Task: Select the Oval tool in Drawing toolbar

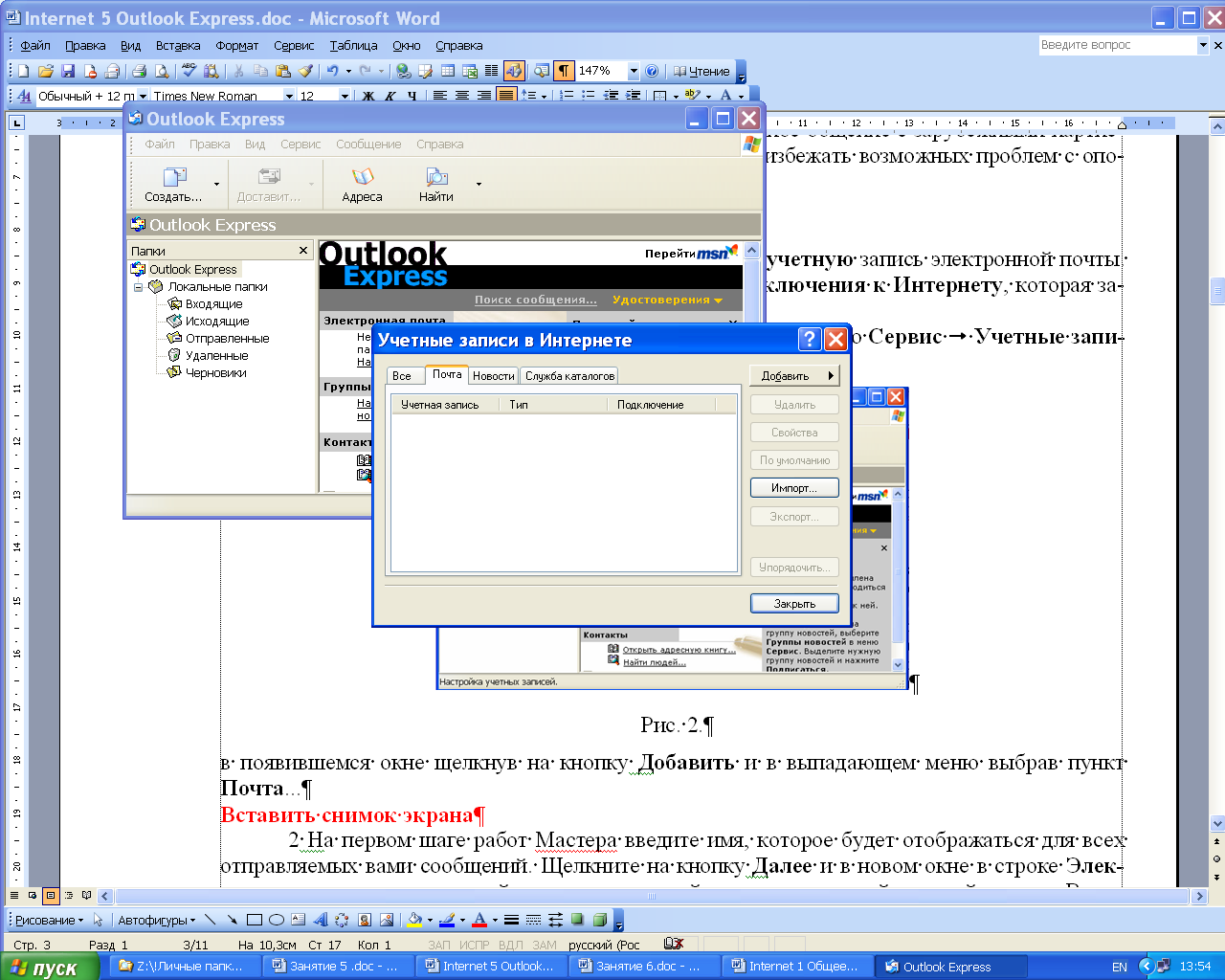Action: 277,920
